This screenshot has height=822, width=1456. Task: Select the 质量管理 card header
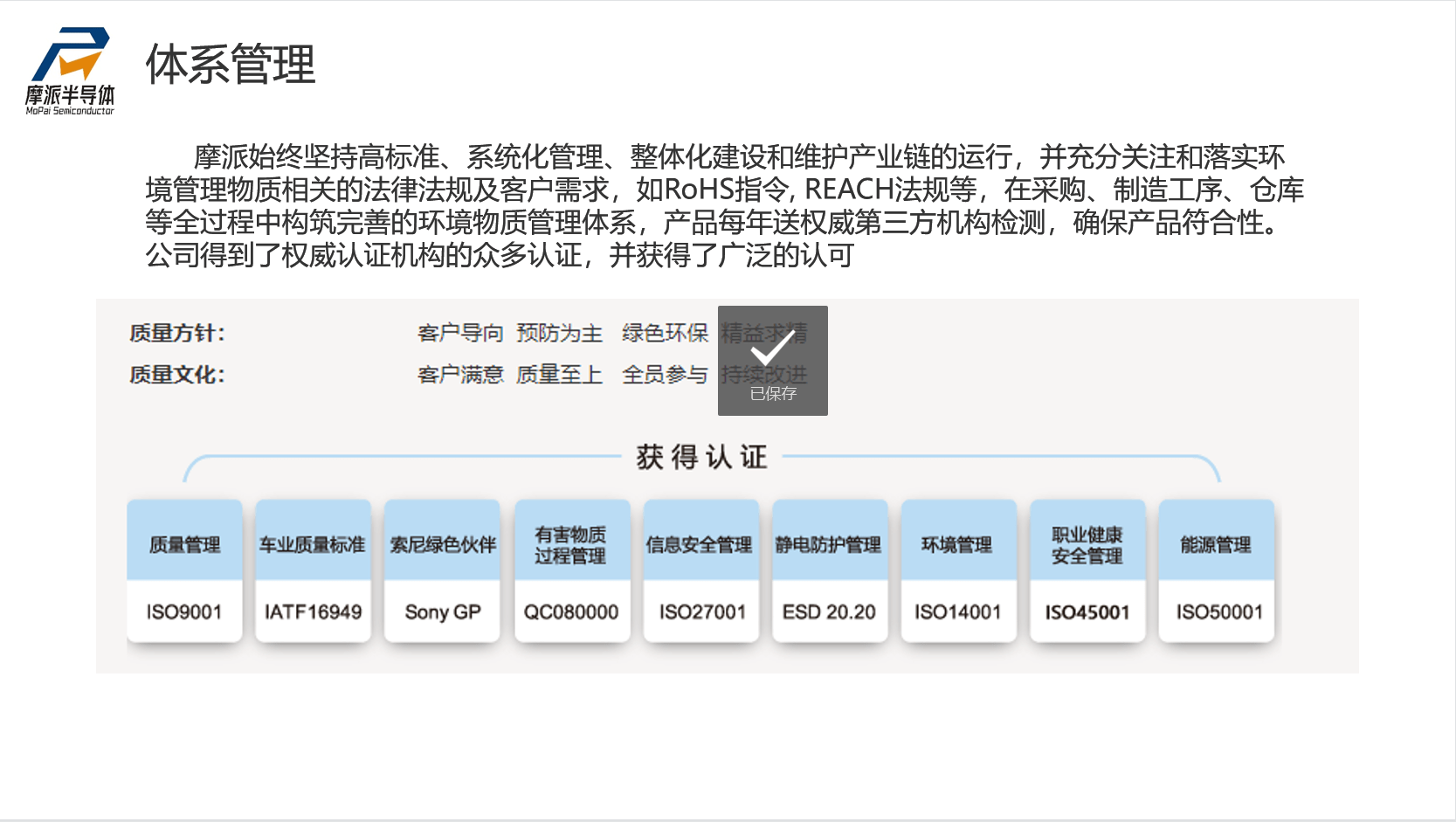[184, 544]
